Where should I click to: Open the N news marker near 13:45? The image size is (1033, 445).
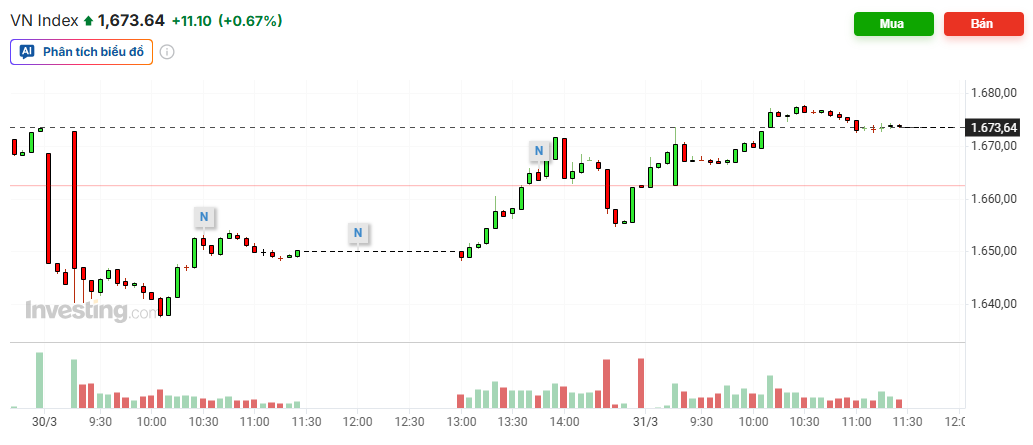pyautogui.click(x=539, y=151)
